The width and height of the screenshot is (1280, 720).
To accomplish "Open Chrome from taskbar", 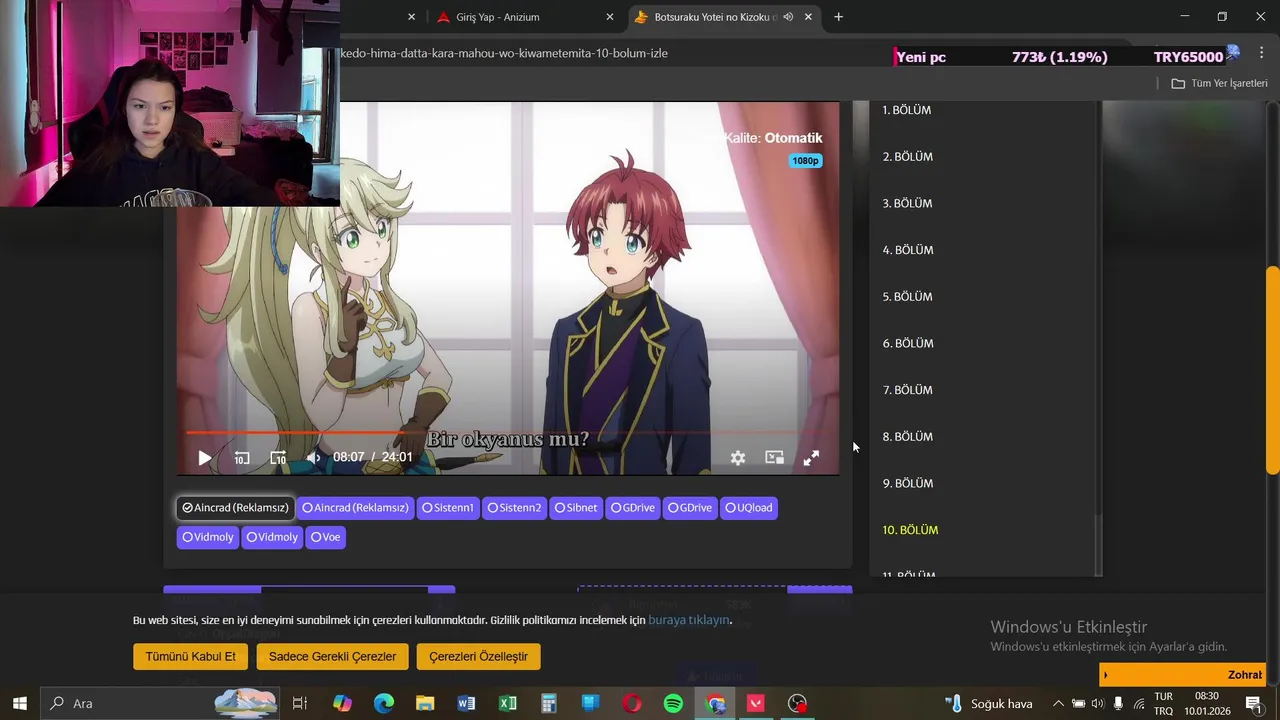I will [715, 704].
